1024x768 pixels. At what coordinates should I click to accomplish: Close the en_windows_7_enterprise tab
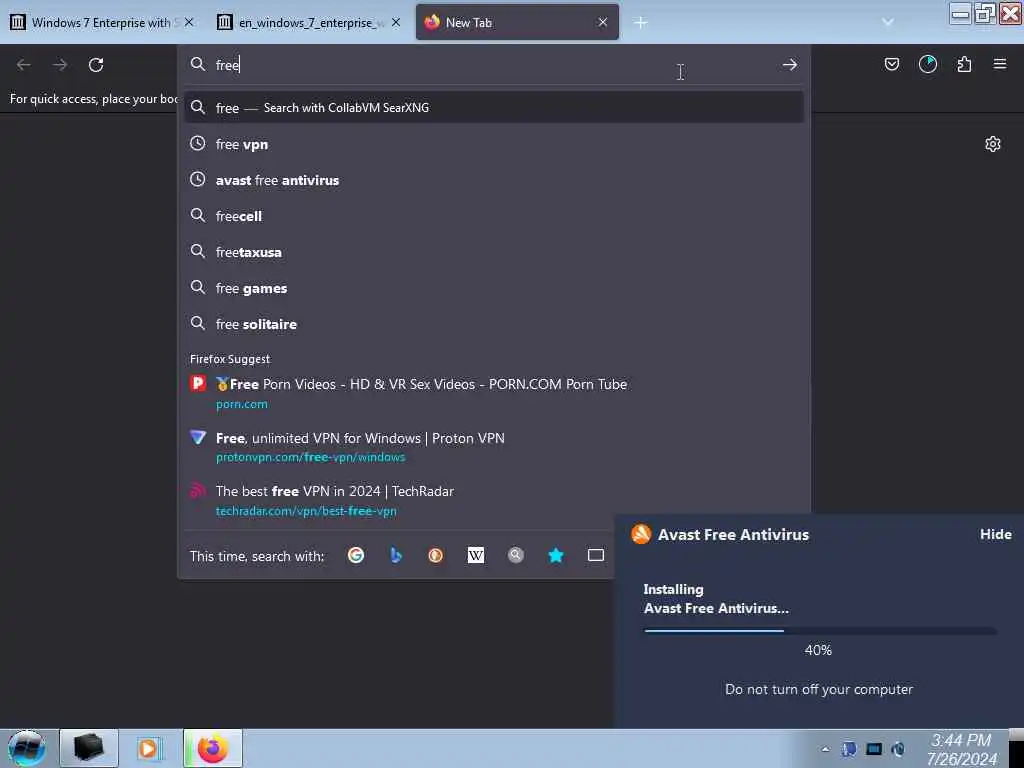(396, 22)
